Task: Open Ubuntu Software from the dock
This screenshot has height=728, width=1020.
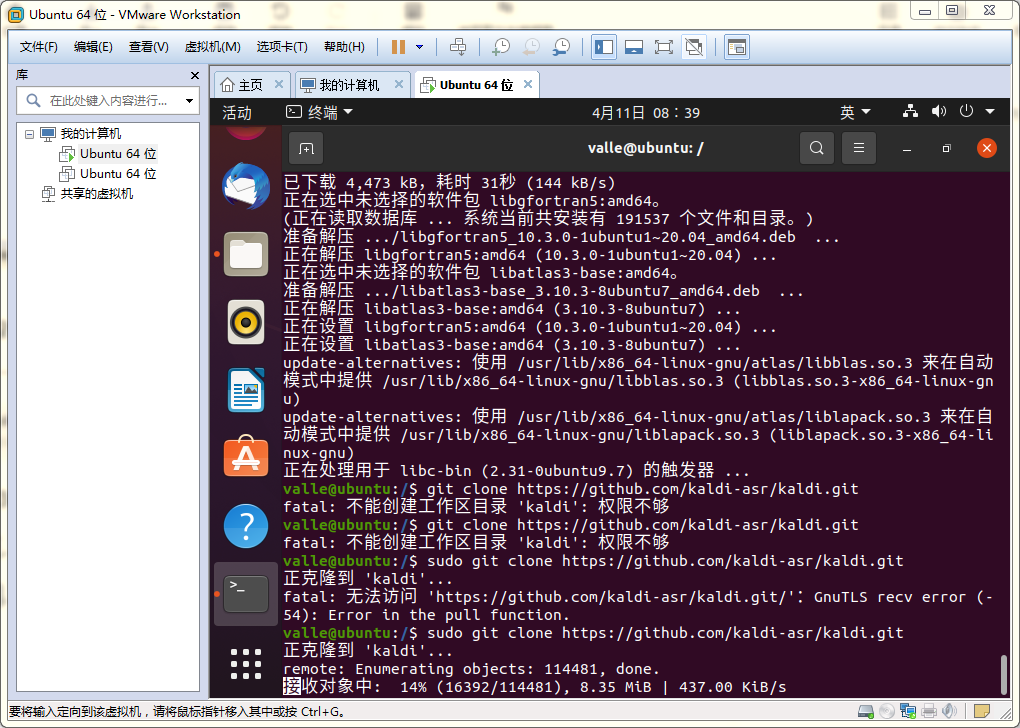Action: [x=246, y=457]
